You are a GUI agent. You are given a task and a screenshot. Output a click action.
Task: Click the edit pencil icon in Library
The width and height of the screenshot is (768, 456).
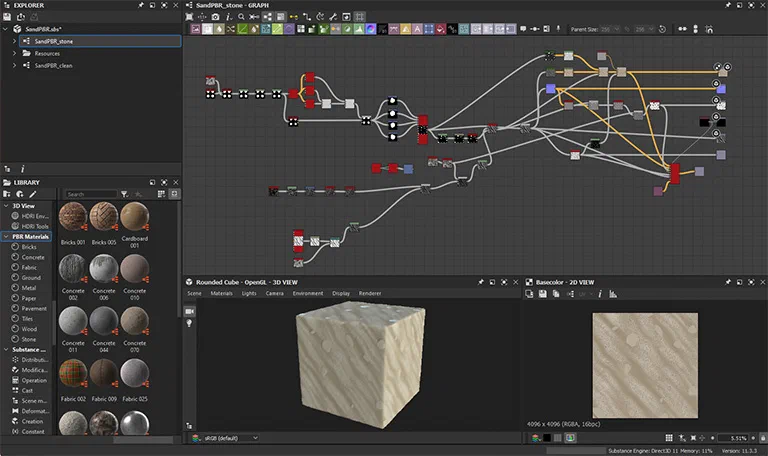(x=33, y=194)
